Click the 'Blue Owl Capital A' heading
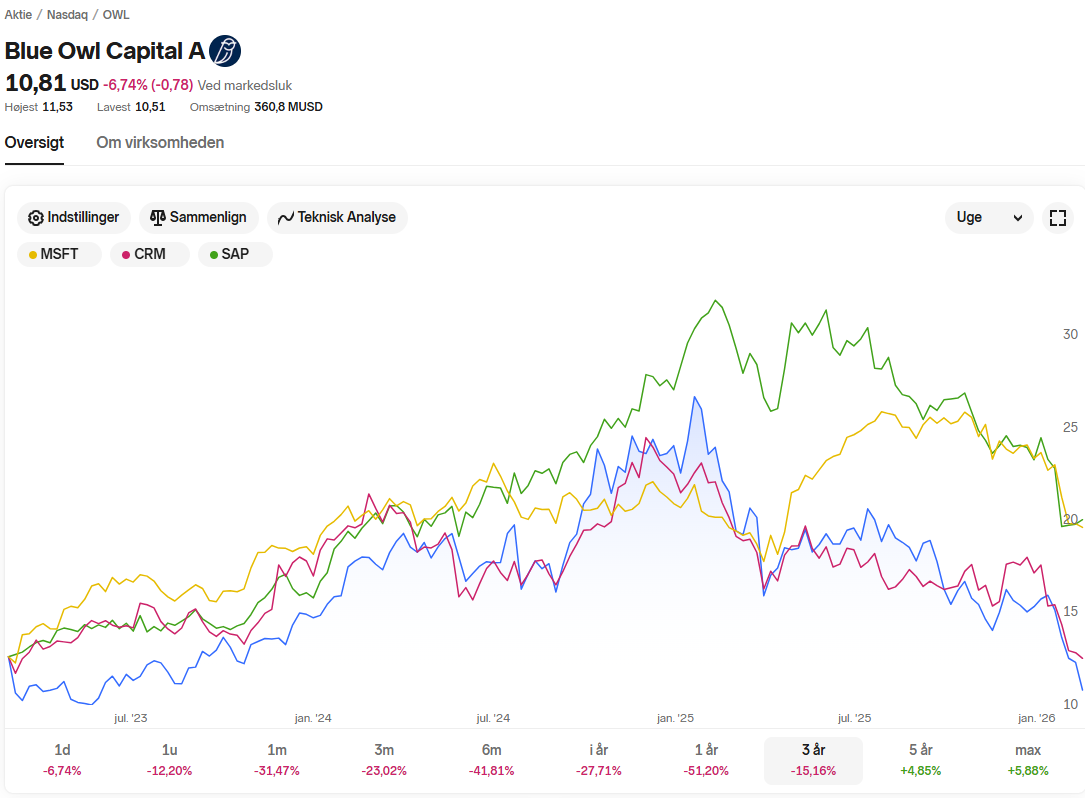Viewport: 1085px width, 798px height. (104, 51)
